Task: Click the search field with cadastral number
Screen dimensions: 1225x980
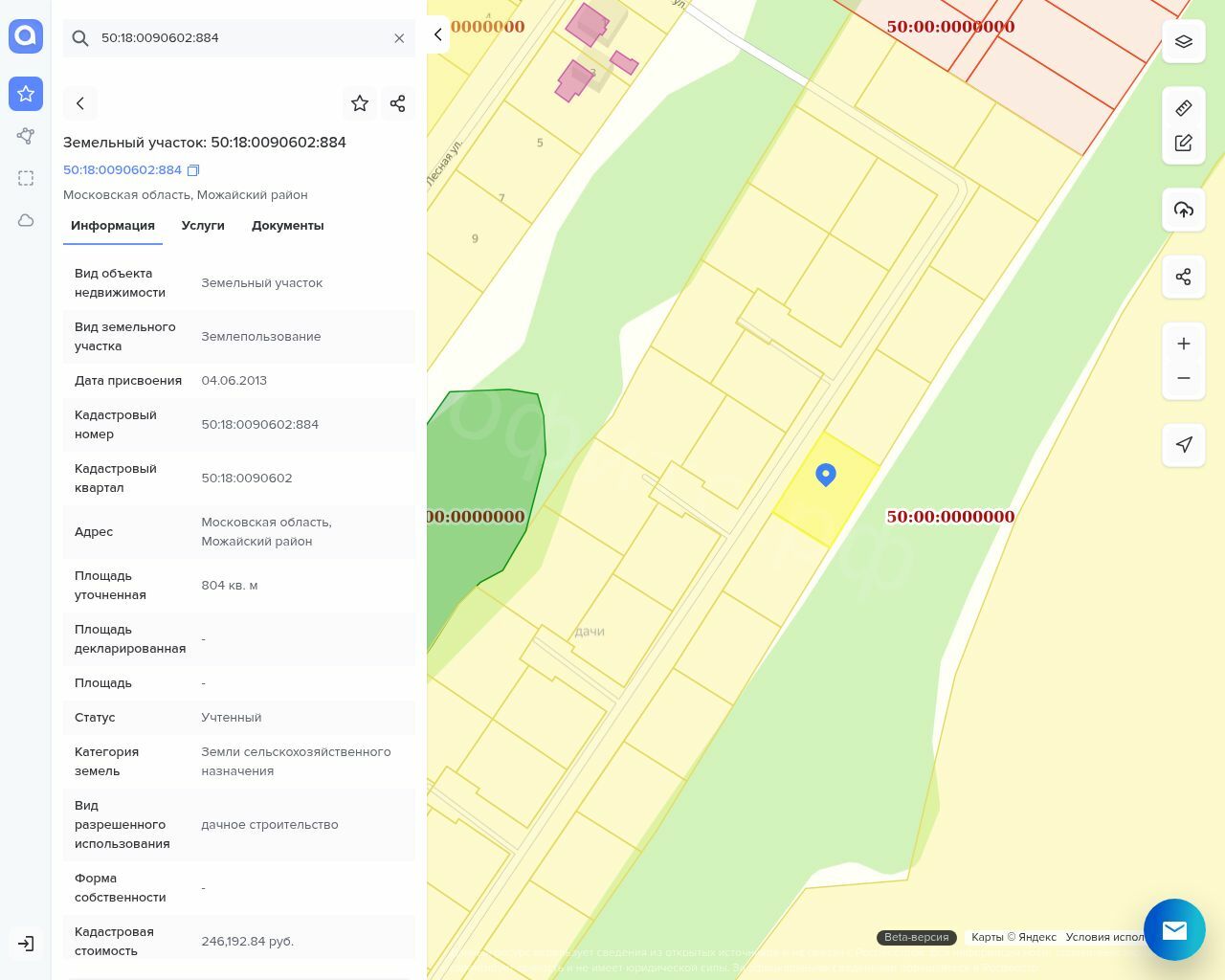Action: click(x=239, y=38)
